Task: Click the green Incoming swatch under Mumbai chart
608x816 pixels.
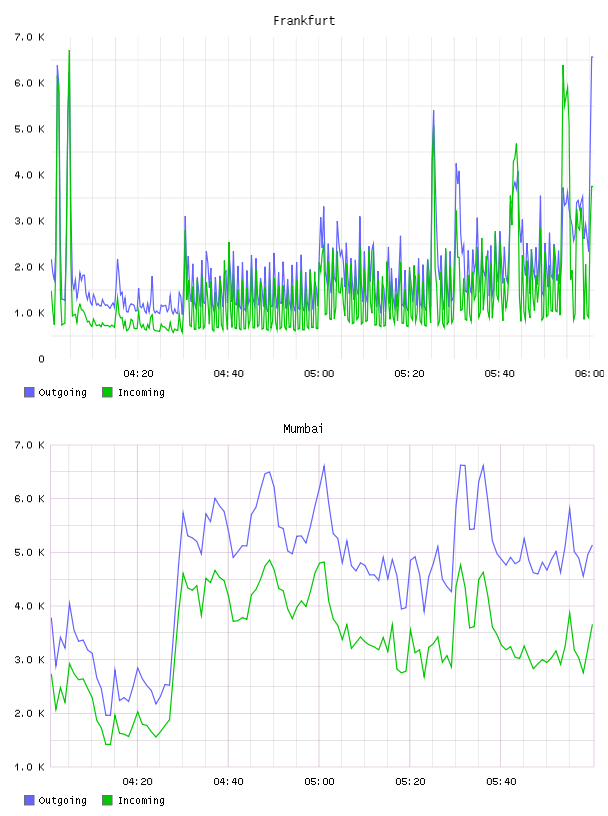Action: [x=107, y=800]
